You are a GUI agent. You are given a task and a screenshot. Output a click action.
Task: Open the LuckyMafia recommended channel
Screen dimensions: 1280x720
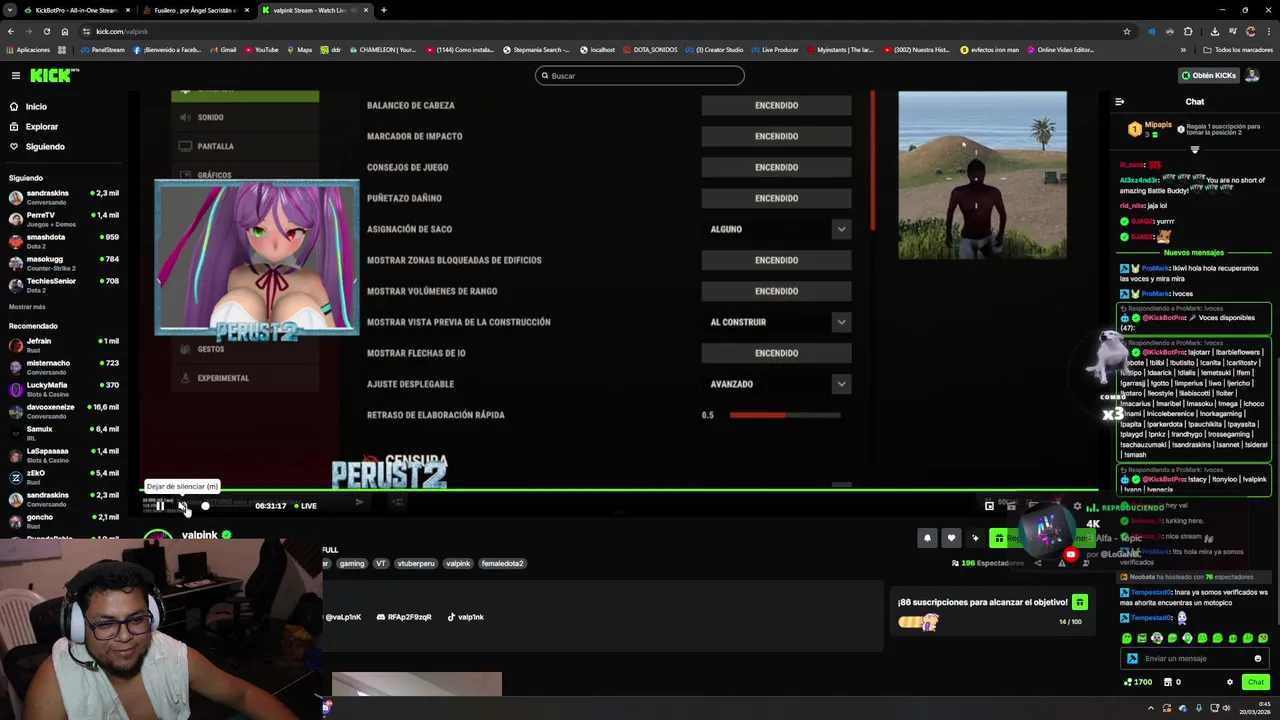[64, 389]
